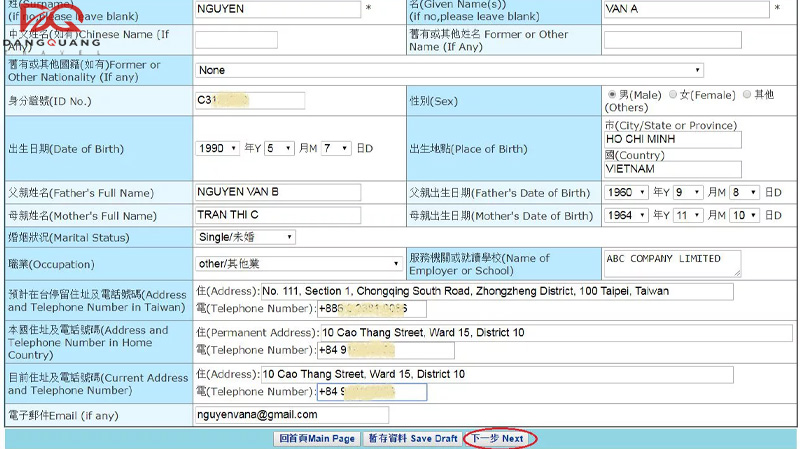800x449 pixels.
Task: Open the Father's birth year dropdown
Action: pos(626,192)
